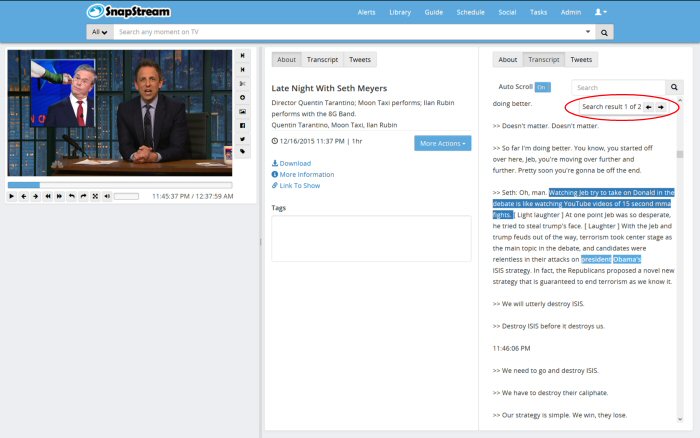Click the clip marker icon just above the scissors
Image resolution: width=700 pixels, height=438 pixels.
point(242,70)
